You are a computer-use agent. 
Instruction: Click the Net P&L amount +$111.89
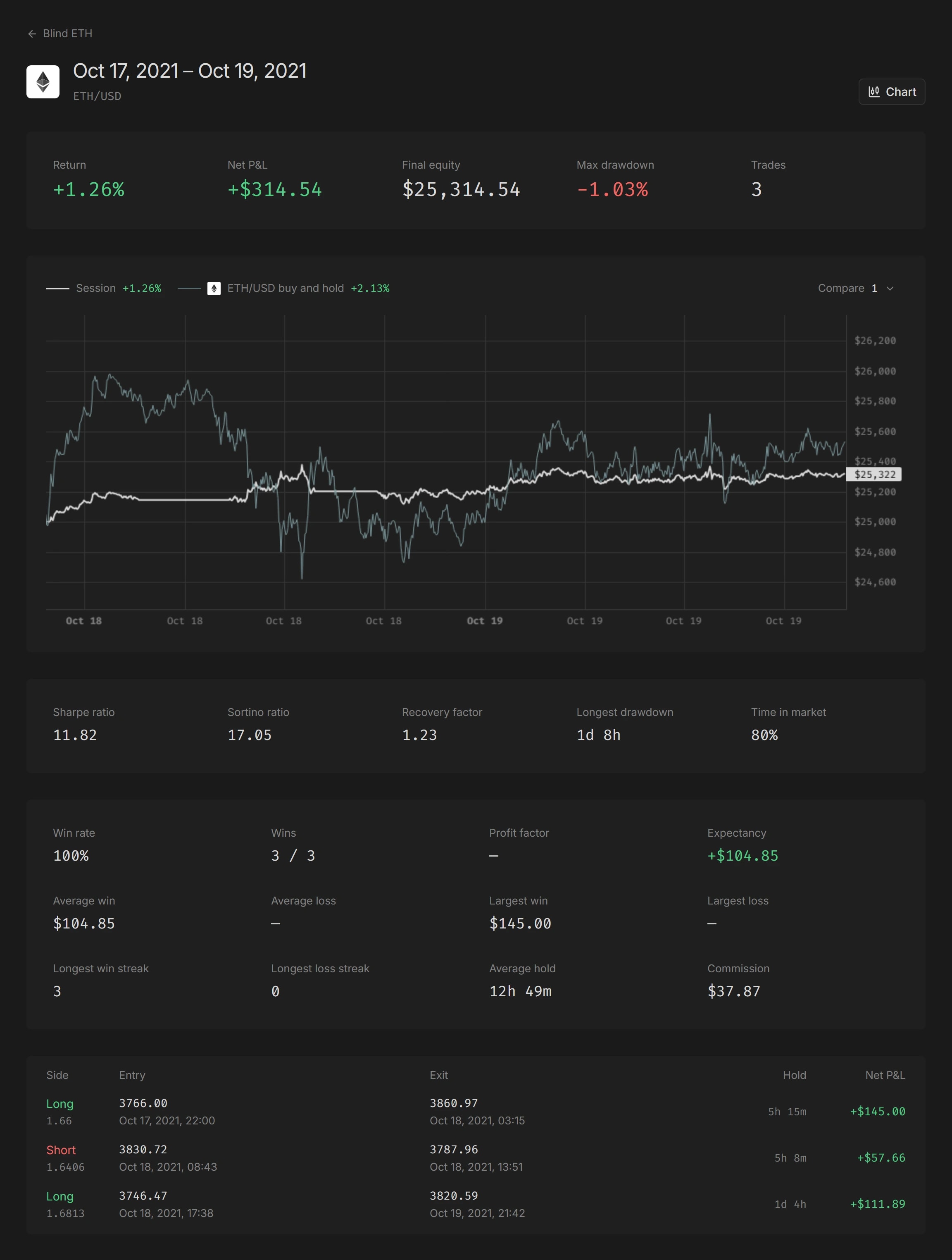coord(877,1204)
